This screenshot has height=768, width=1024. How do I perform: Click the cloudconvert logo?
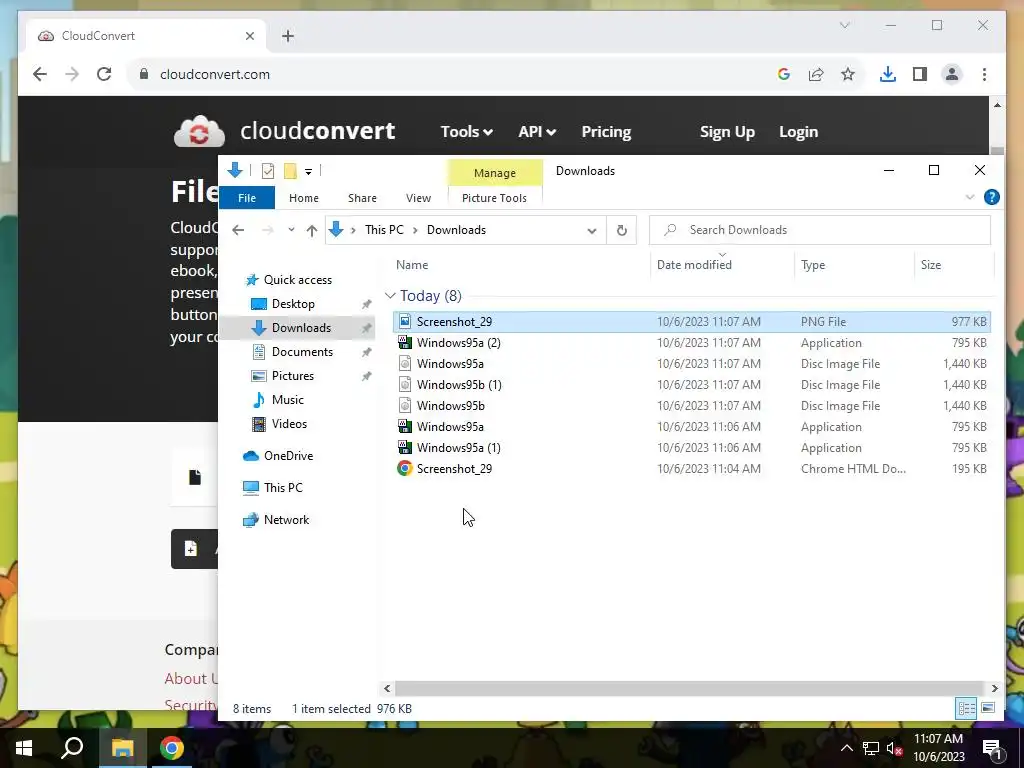284,131
